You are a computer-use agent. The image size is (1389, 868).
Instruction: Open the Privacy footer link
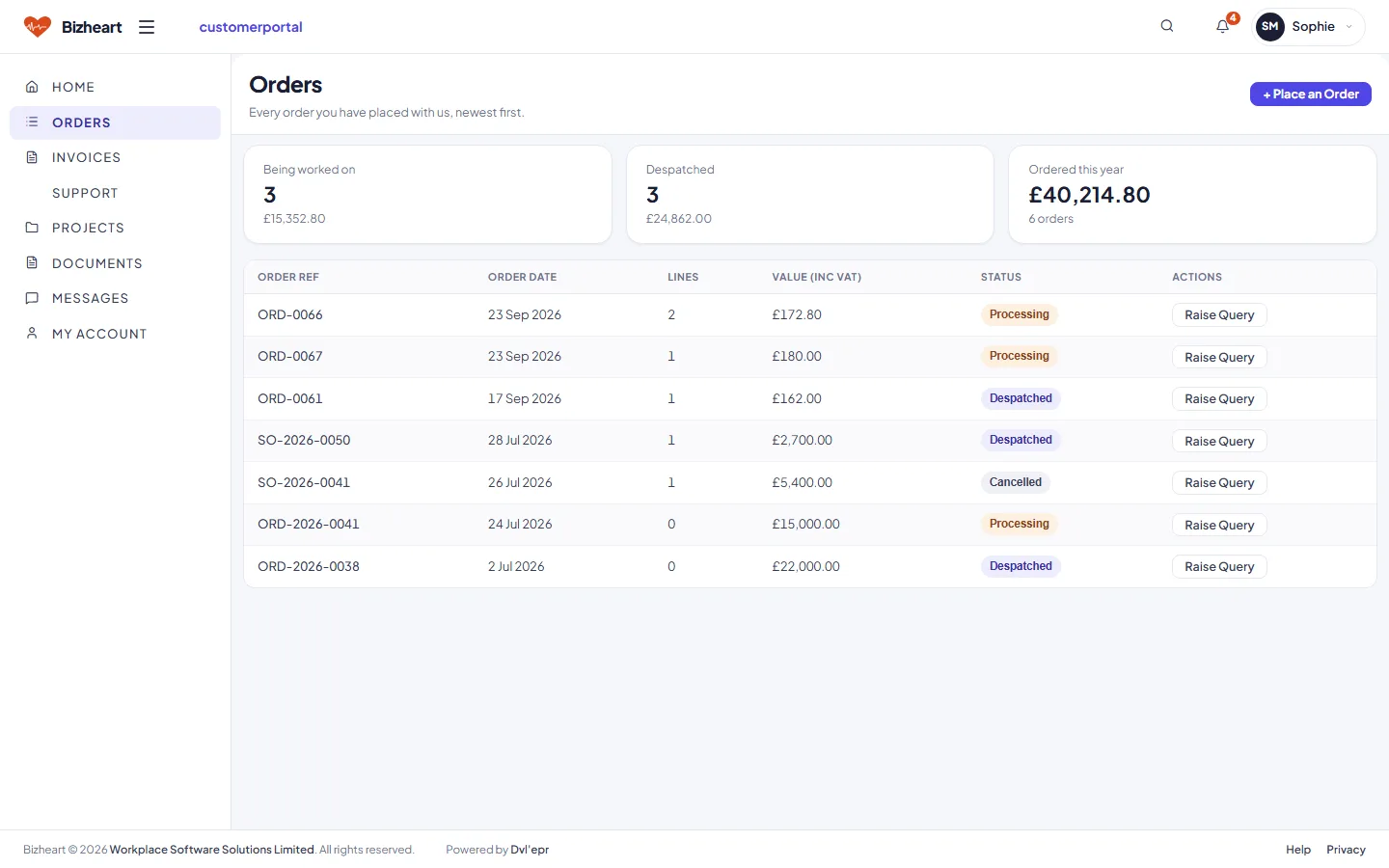click(x=1346, y=850)
